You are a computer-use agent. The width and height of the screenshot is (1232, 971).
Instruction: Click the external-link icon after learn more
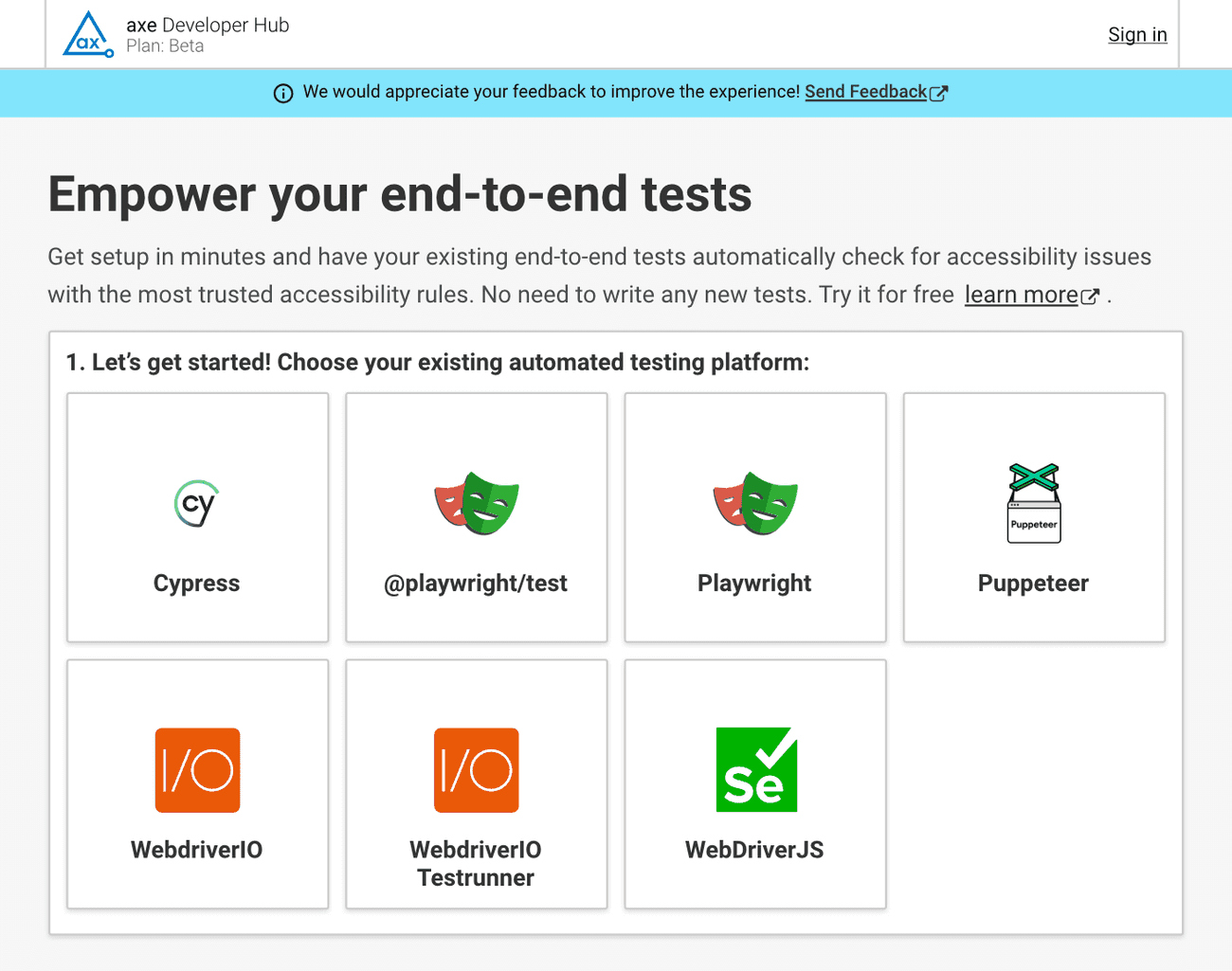(x=1091, y=297)
